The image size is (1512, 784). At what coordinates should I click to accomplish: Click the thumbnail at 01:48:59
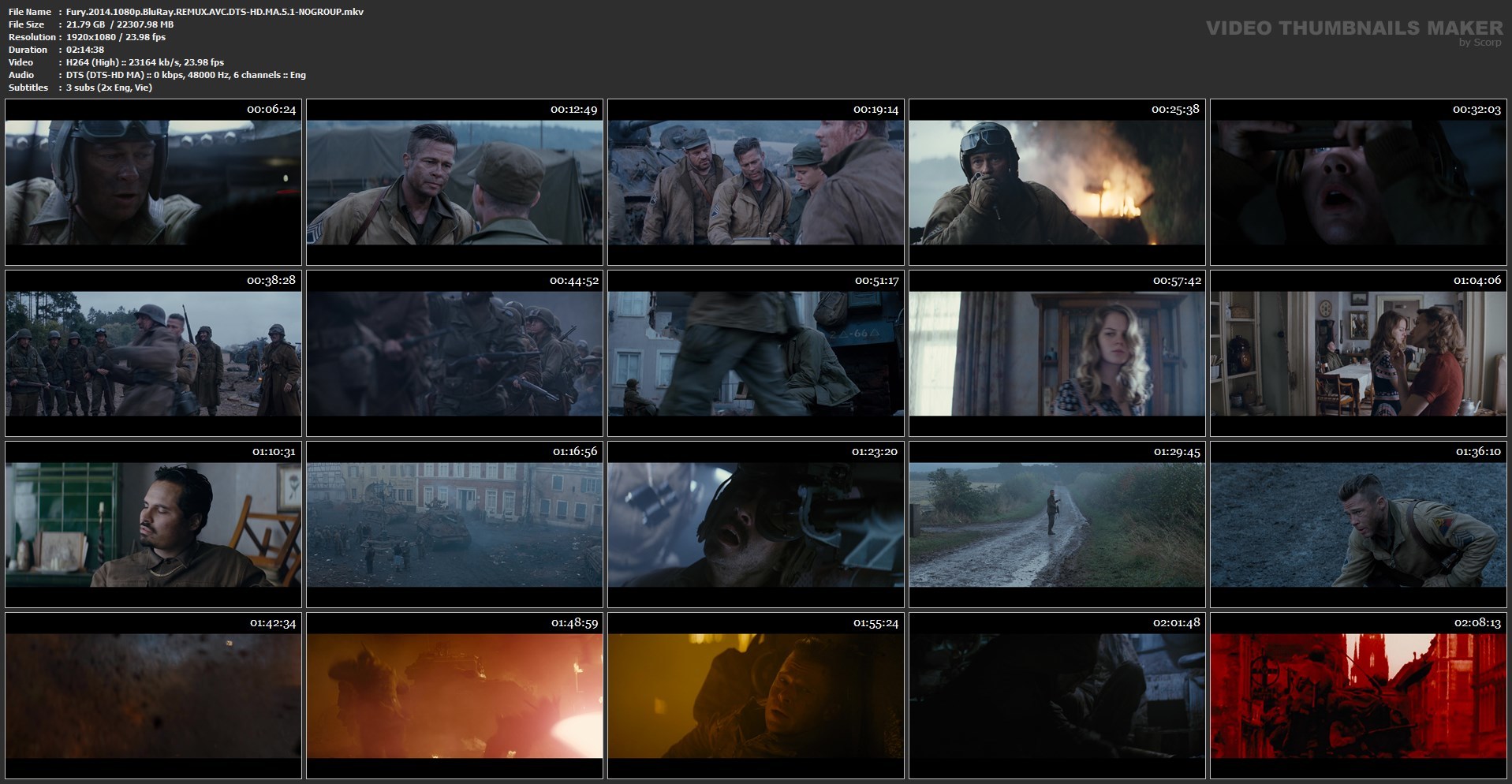(x=454, y=696)
